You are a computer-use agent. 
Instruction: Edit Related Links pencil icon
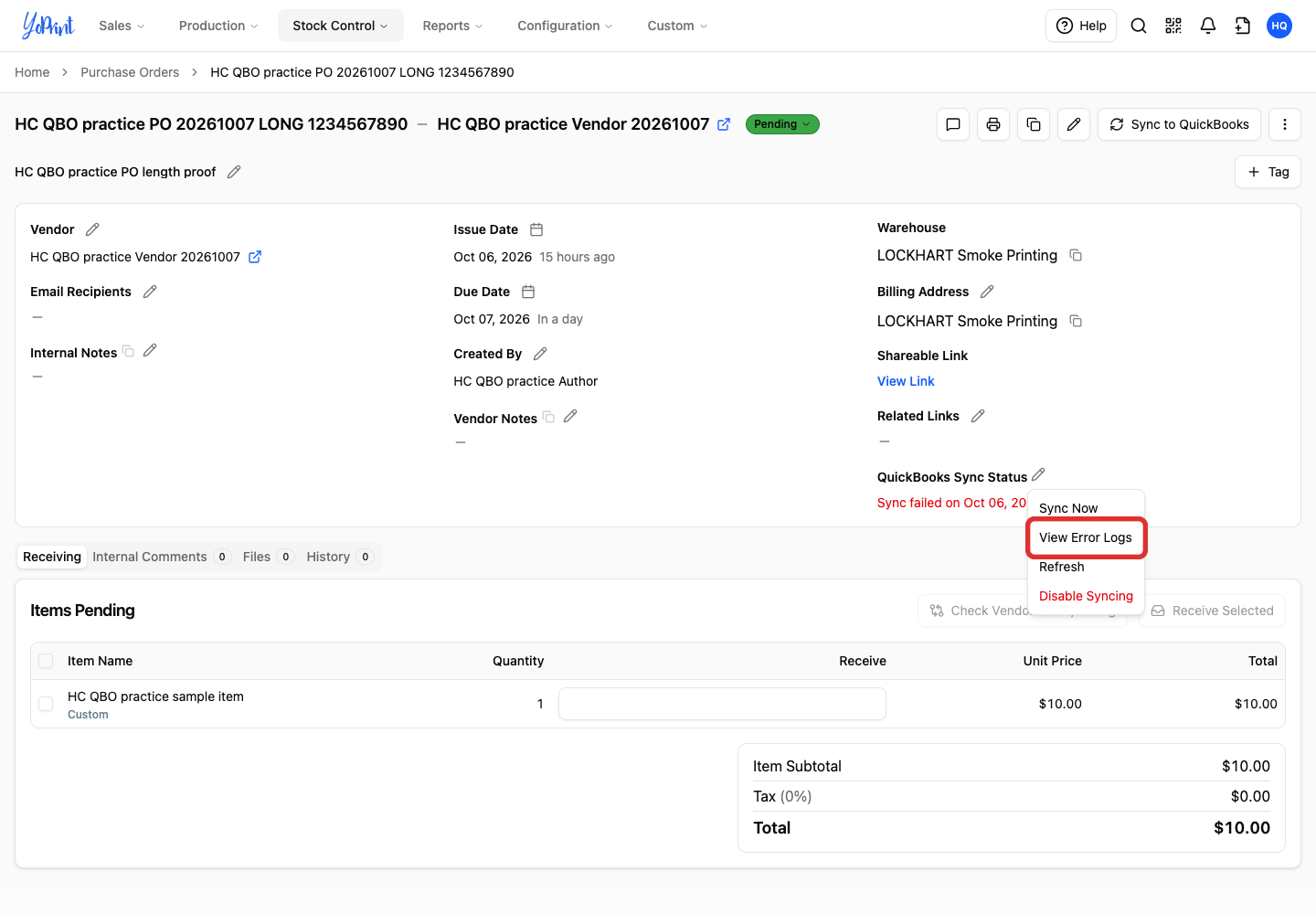click(978, 416)
